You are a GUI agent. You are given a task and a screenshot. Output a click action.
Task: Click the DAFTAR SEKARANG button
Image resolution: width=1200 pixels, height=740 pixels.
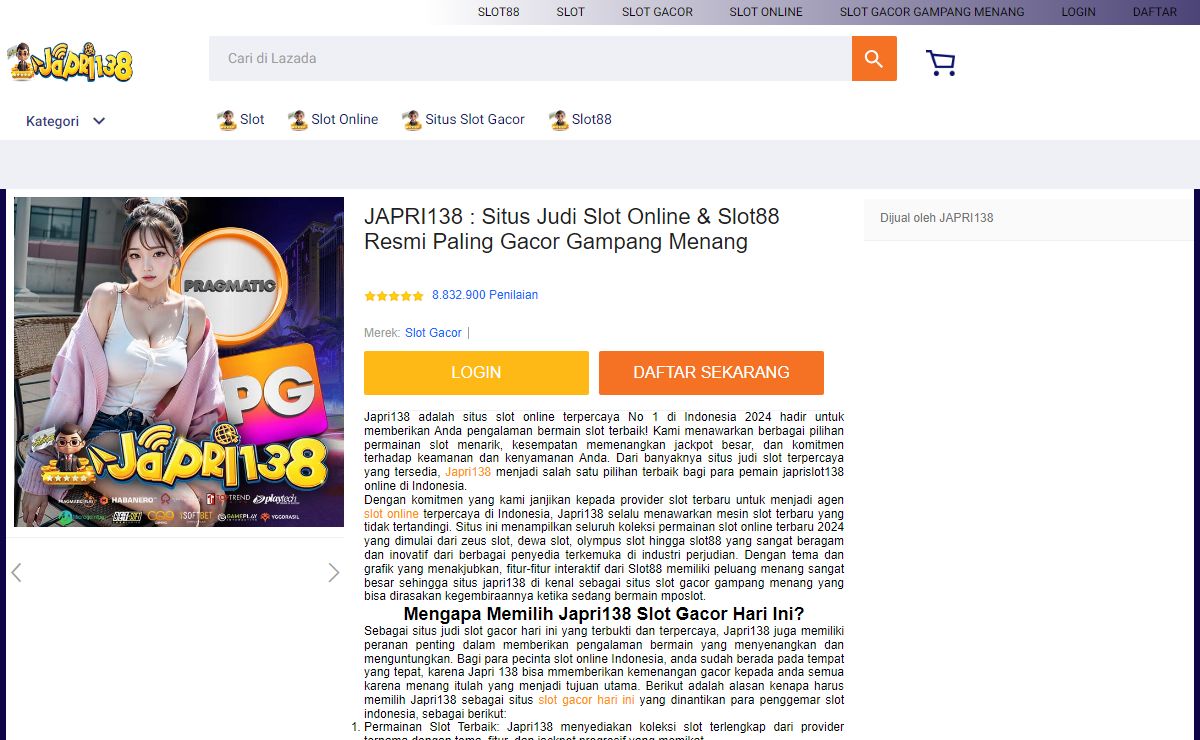711,373
